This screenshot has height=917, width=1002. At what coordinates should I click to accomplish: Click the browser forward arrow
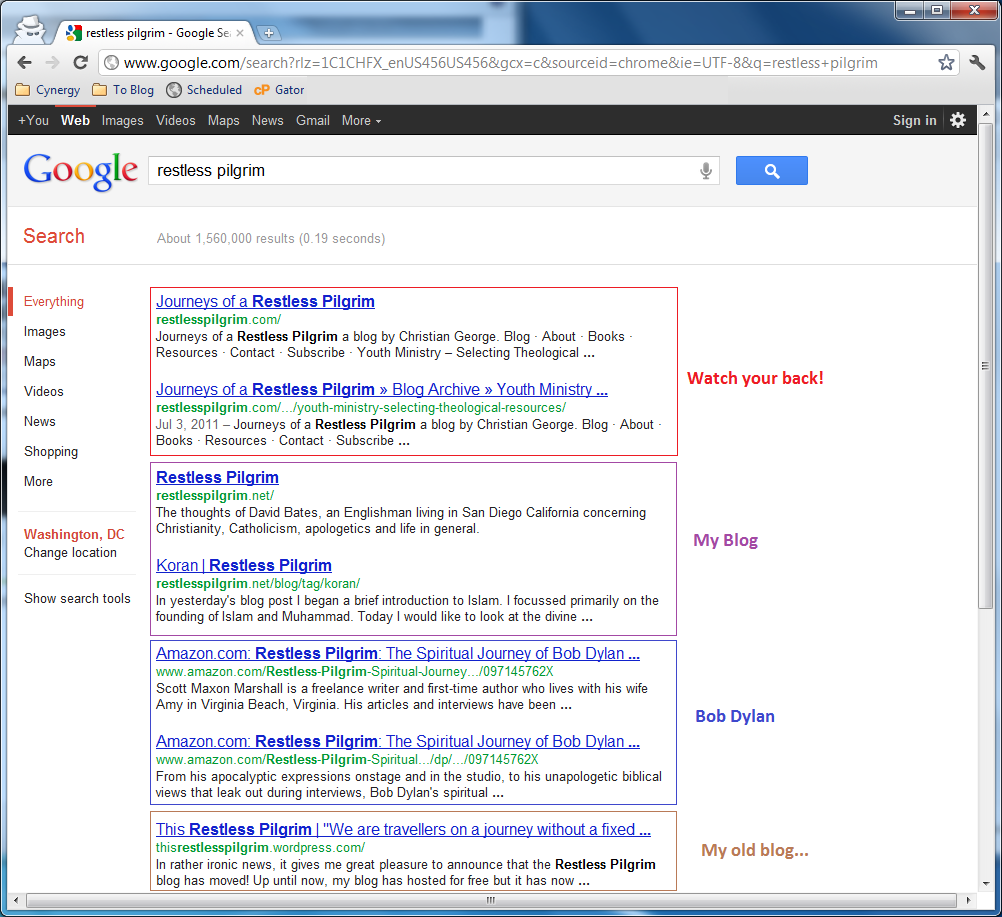pyautogui.click(x=52, y=63)
